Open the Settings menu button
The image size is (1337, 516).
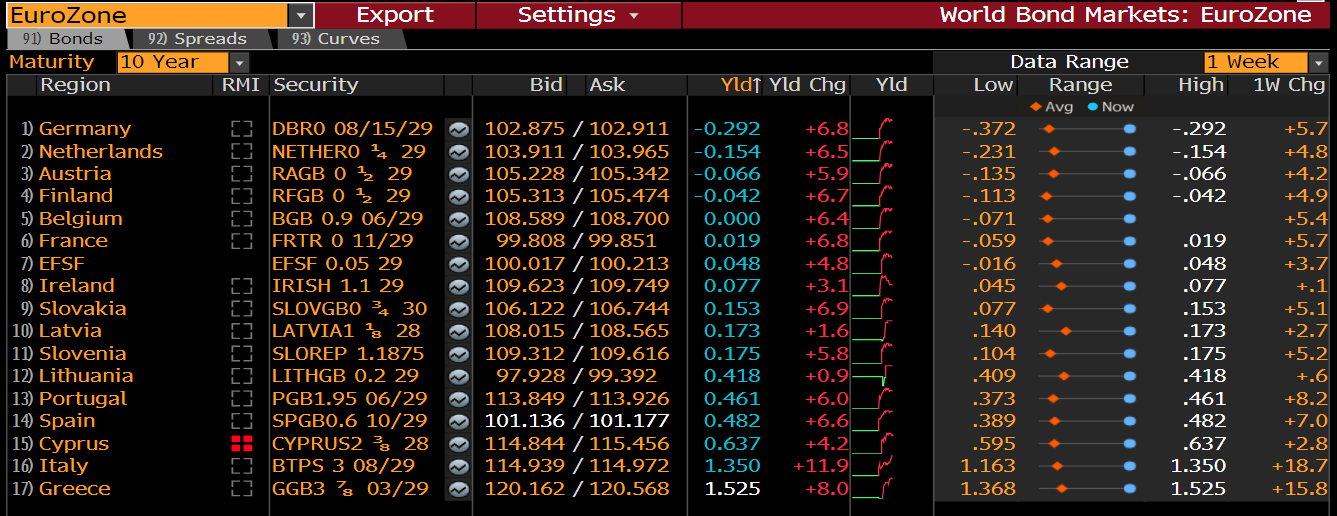point(577,15)
